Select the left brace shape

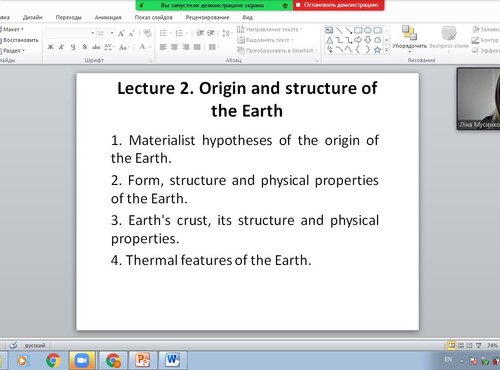[358, 50]
